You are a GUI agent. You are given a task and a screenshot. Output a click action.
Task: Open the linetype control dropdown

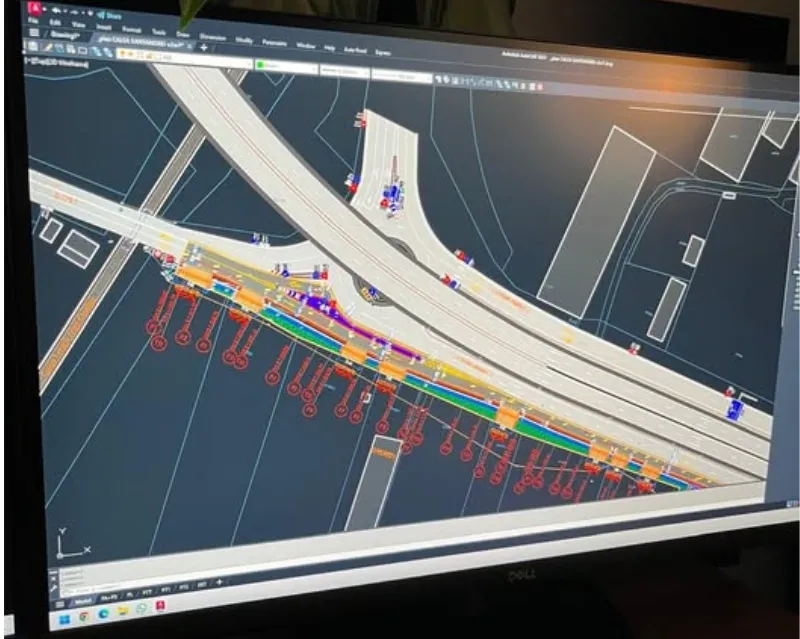tap(344, 72)
